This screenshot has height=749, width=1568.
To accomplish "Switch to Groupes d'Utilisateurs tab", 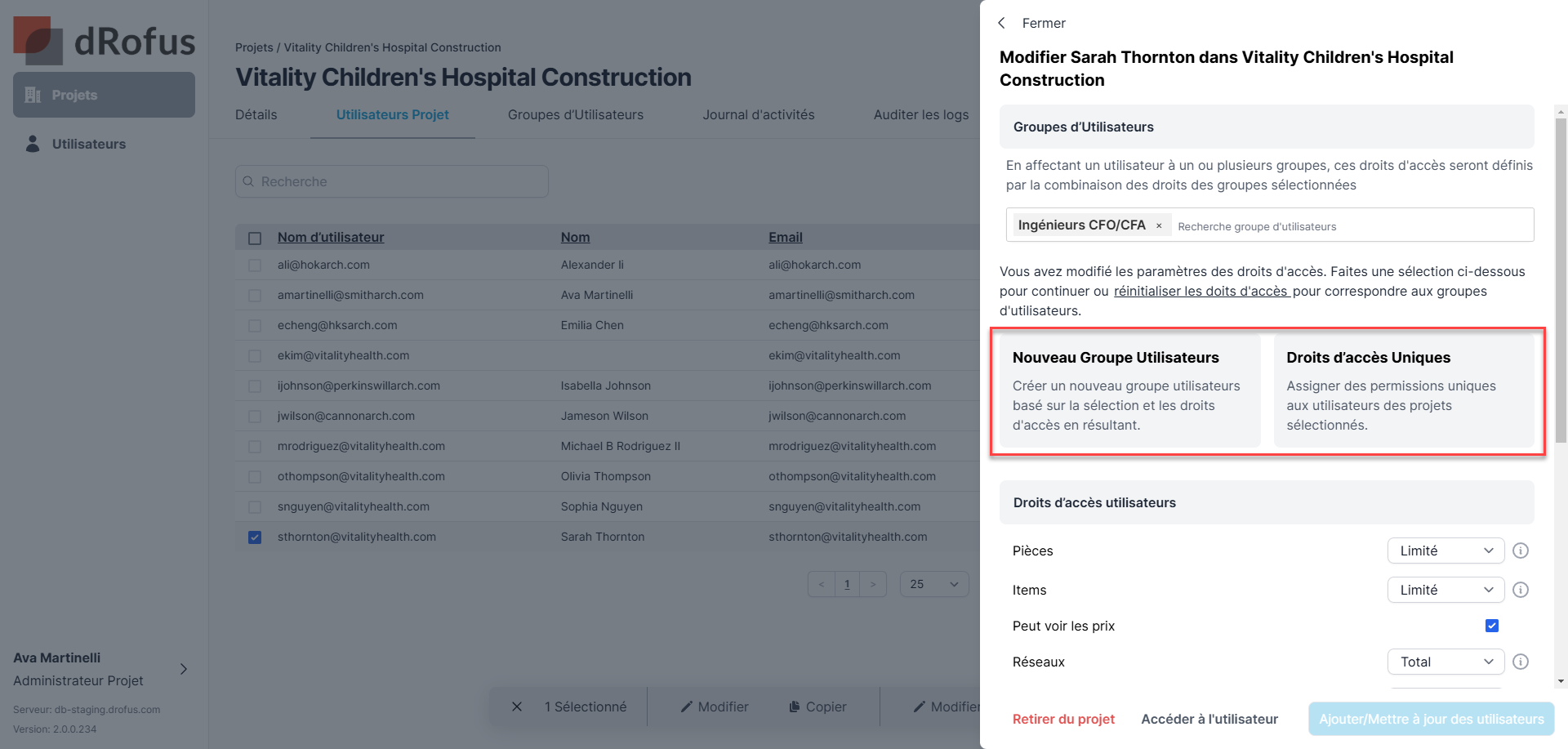I will (x=575, y=115).
